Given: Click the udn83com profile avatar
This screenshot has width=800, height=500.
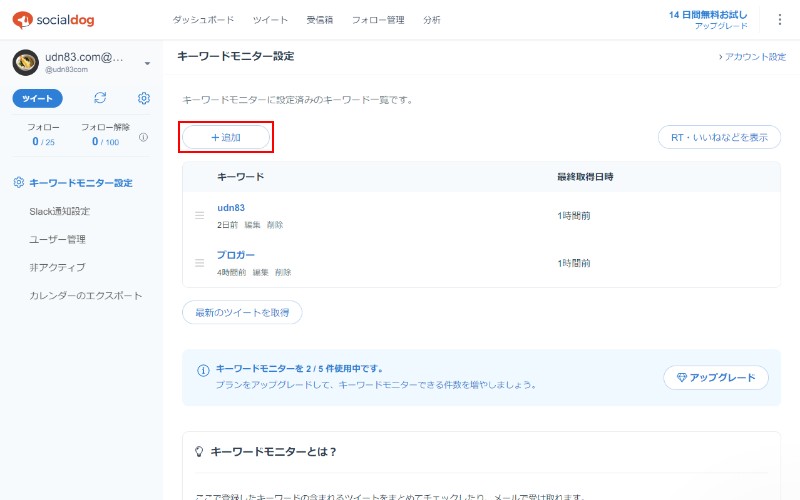Looking at the screenshot, I should [26, 62].
